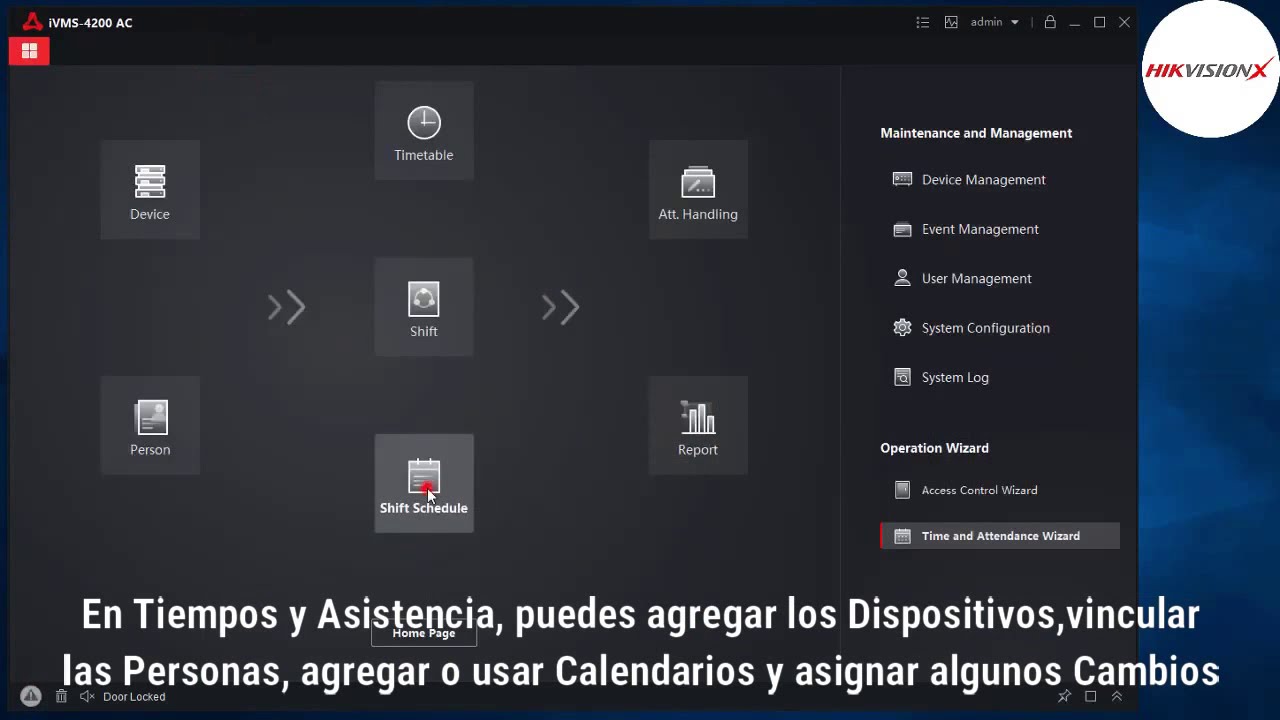Click the restore window icon in status bar
This screenshot has height=720, width=1280.
point(1091,696)
